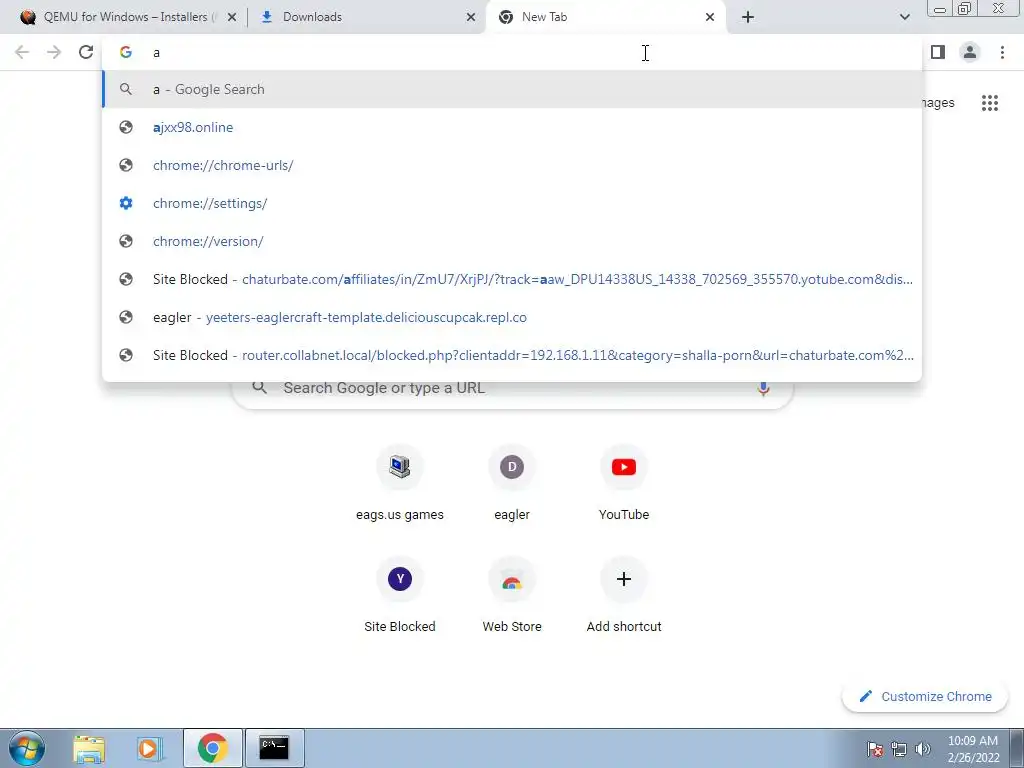Click the taskbar clock showing 10:09 AM
This screenshot has width=1024, height=768.
[x=973, y=749]
